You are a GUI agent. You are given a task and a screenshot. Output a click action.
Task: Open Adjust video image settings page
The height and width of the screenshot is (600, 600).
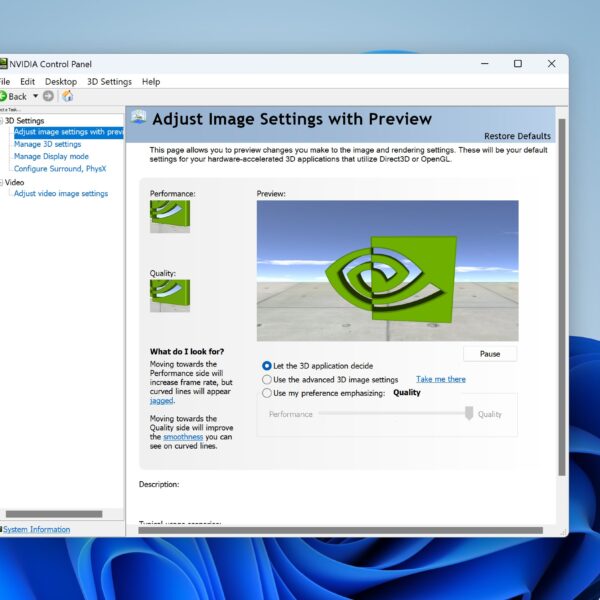point(61,194)
